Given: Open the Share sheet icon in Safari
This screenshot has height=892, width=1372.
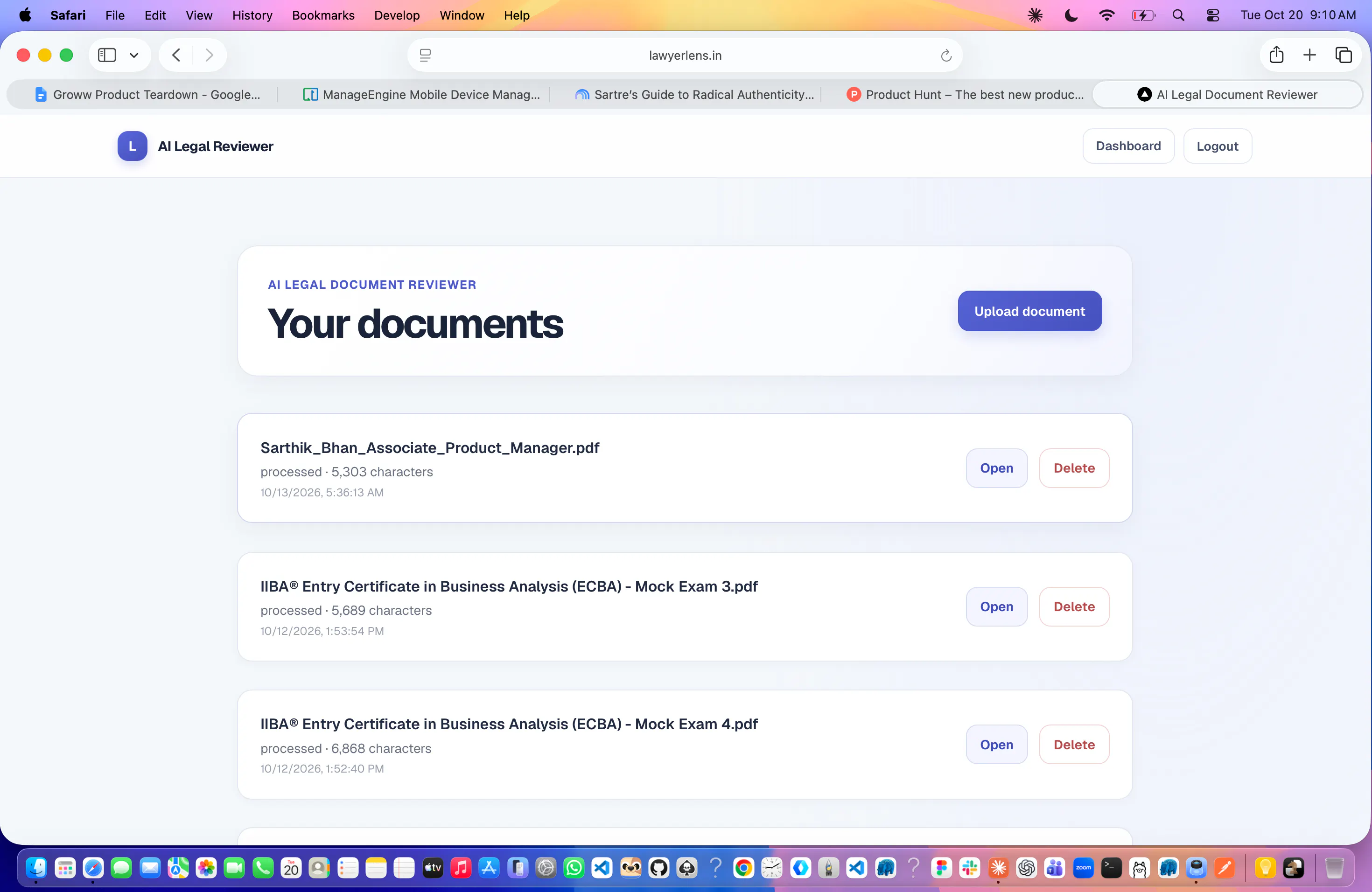Looking at the screenshot, I should pyautogui.click(x=1276, y=55).
